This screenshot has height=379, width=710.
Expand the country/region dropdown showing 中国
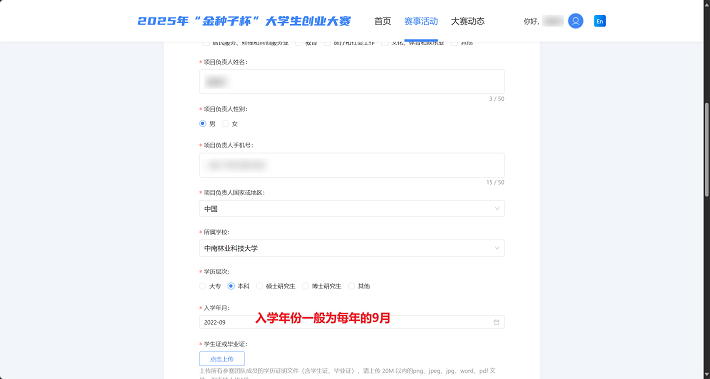pos(352,209)
